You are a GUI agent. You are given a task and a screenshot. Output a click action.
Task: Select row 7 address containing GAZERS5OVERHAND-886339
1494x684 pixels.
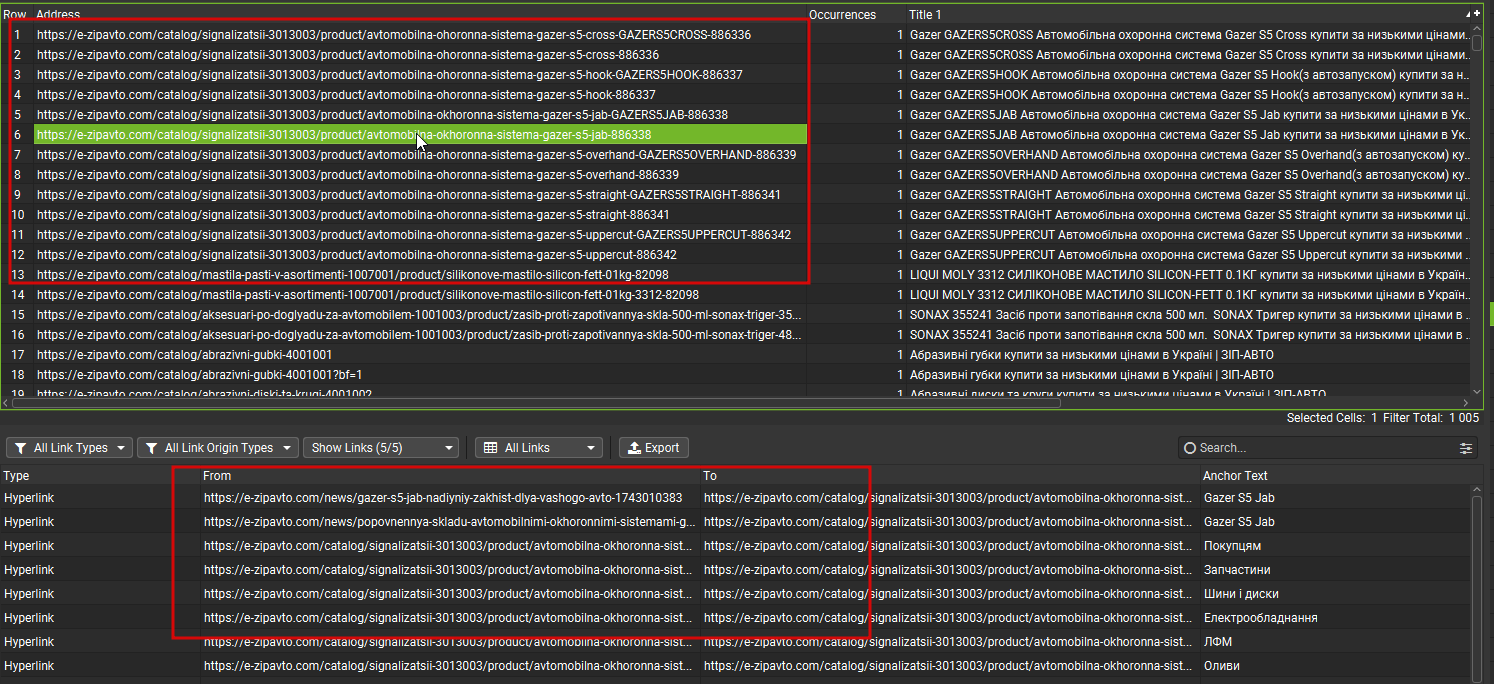pyautogui.click(x=416, y=154)
